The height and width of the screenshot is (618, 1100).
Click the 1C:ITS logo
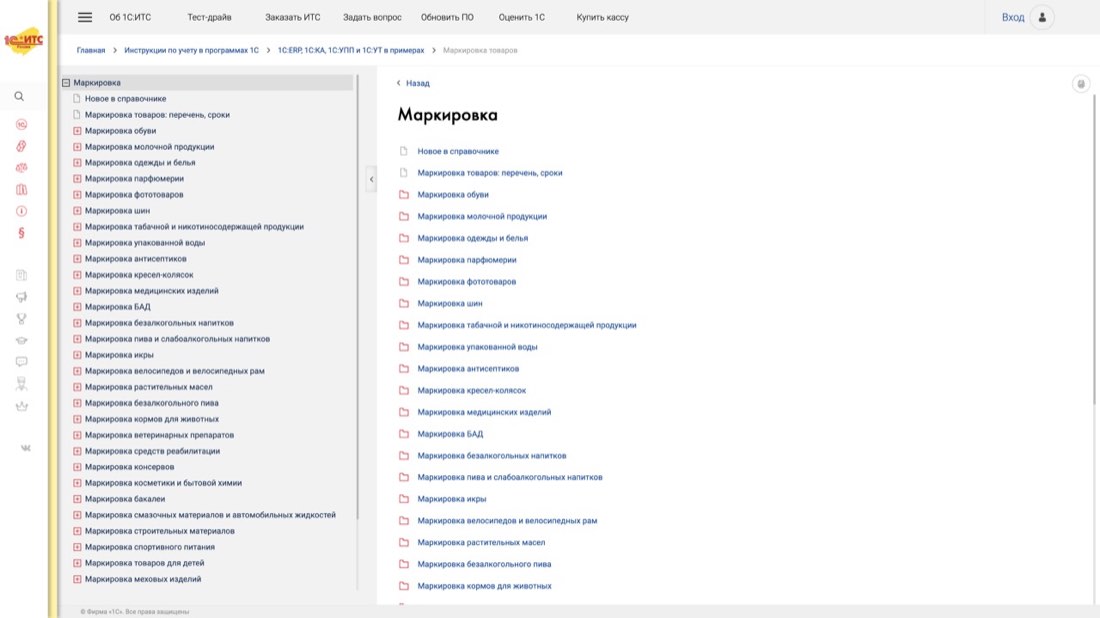point(23,41)
